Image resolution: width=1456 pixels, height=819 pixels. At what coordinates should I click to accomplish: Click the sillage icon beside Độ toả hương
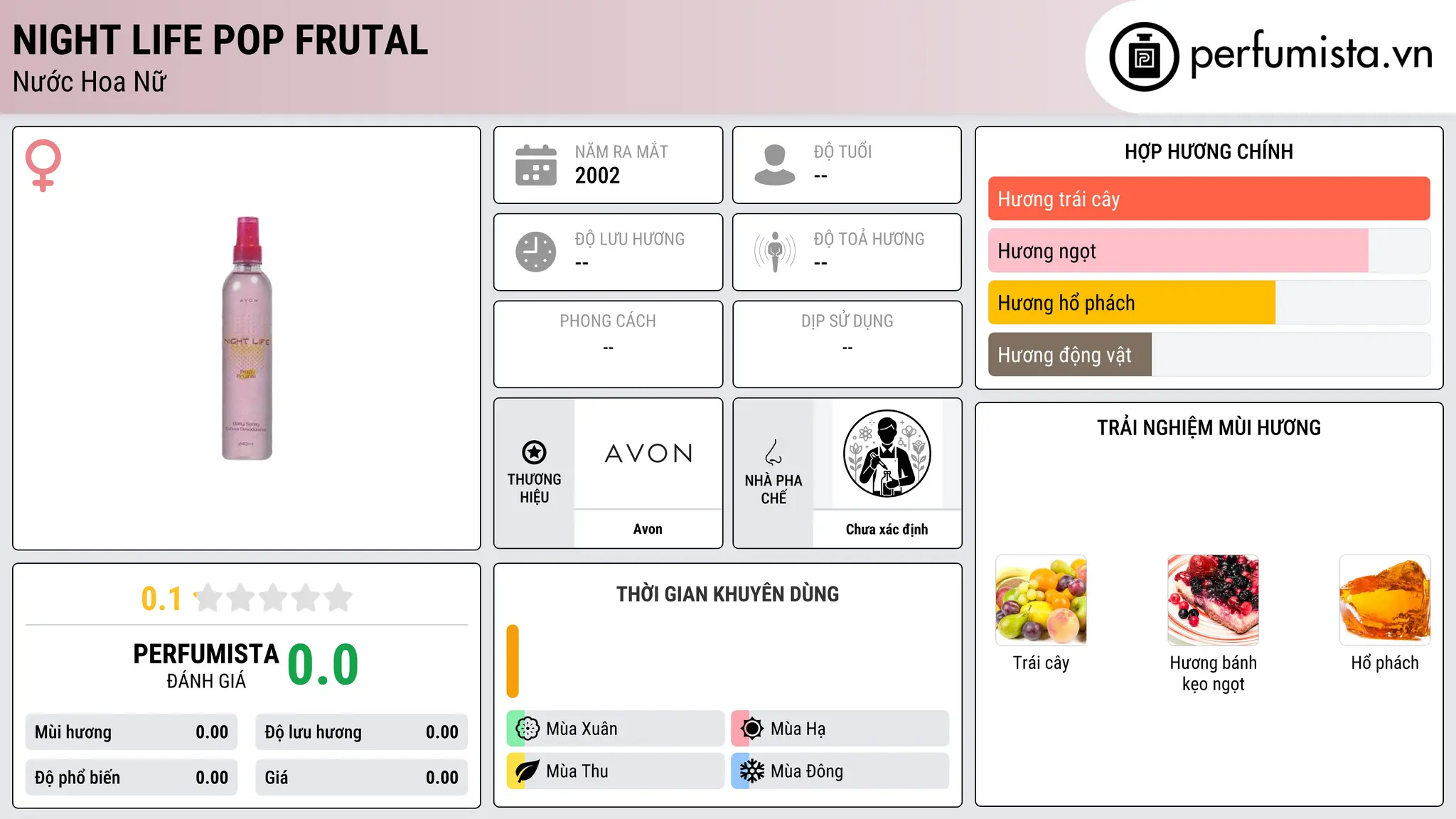click(774, 252)
